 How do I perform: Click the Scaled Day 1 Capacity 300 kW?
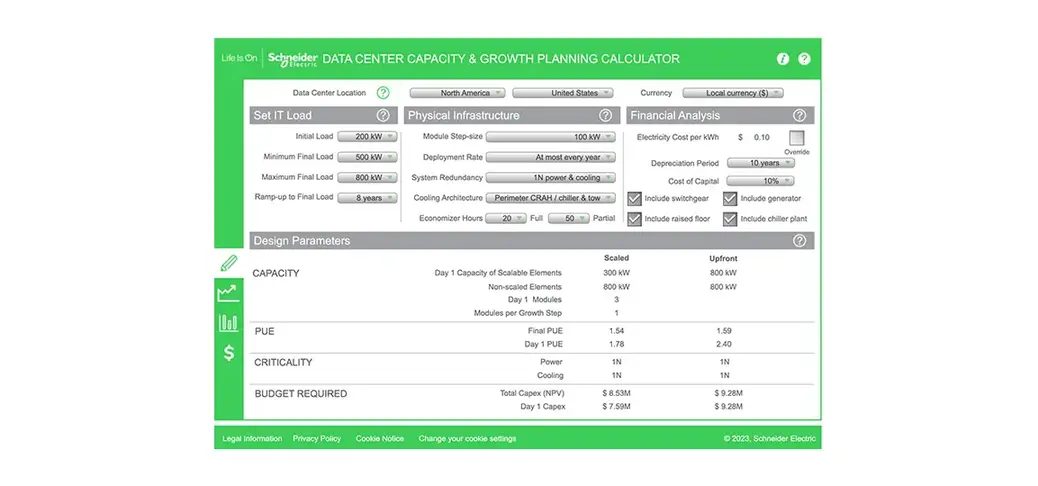pos(616,273)
